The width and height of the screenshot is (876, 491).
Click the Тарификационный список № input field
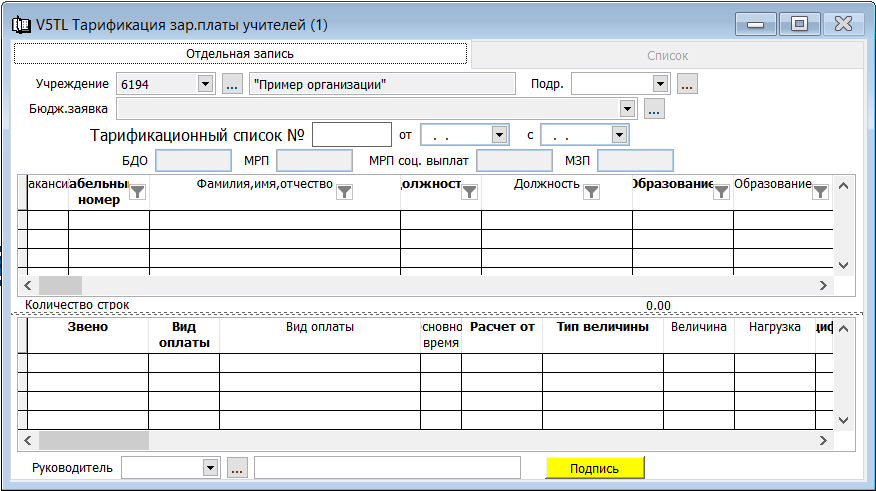(x=351, y=134)
